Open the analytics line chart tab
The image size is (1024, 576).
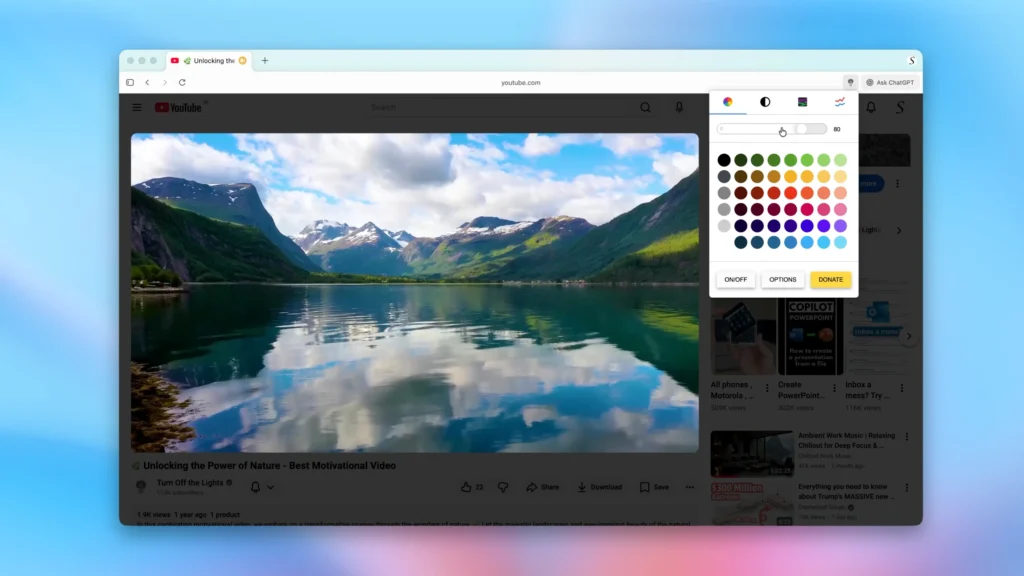tap(840, 102)
